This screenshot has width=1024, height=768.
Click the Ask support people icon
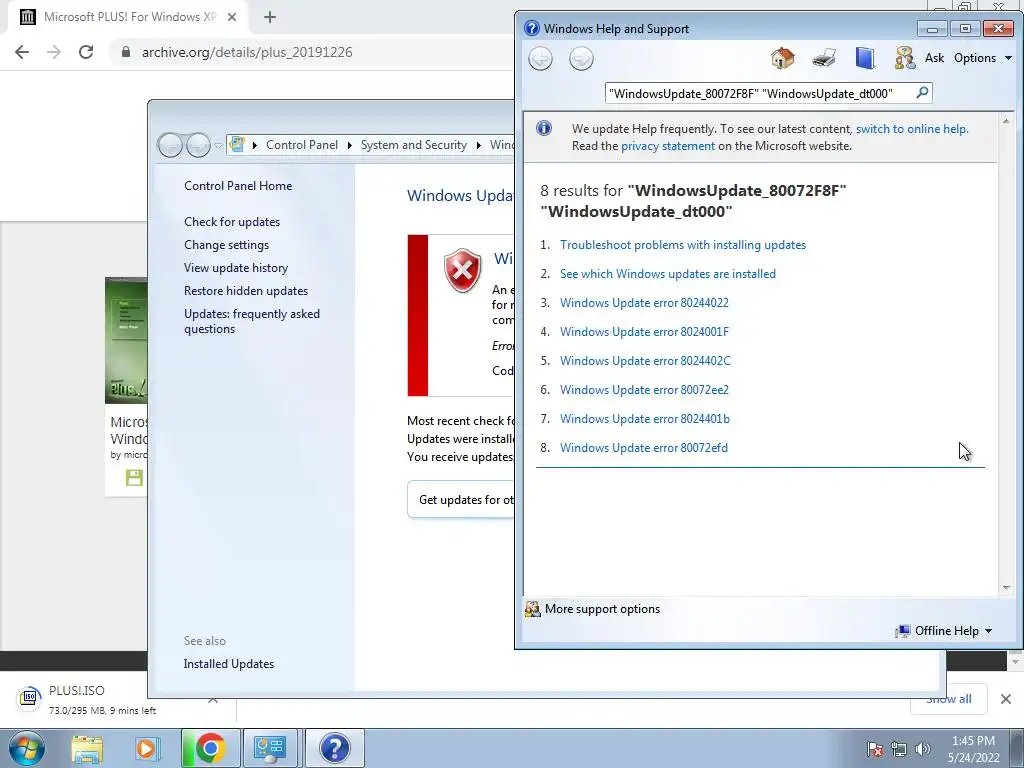[904, 58]
